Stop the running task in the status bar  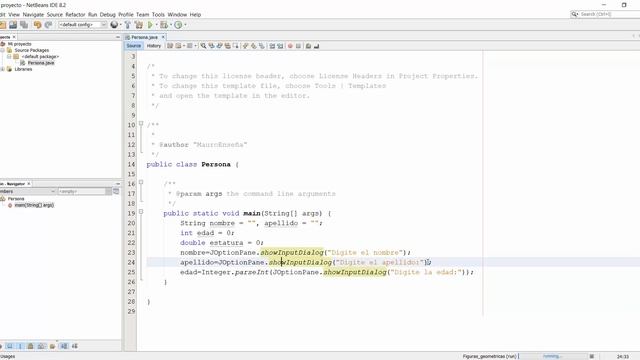point(592,356)
